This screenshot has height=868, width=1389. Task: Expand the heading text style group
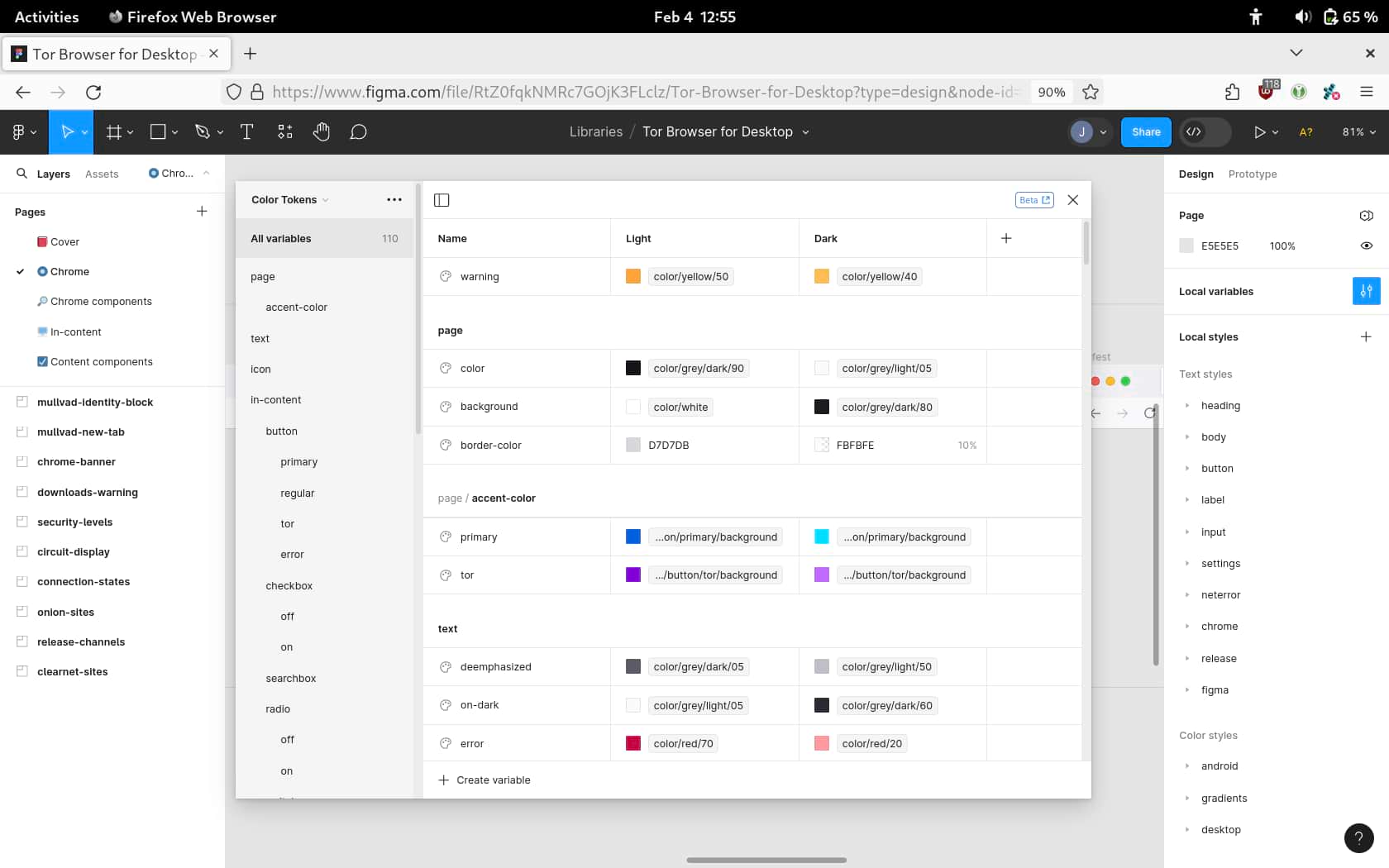[1187, 406]
